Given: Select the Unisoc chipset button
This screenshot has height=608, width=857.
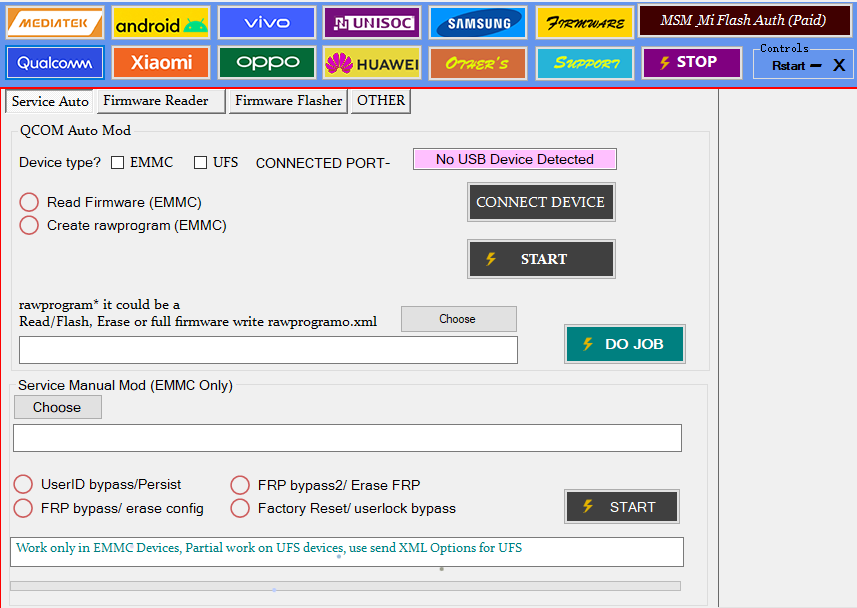Looking at the screenshot, I should pyautogui.click(x=372, y=23).
